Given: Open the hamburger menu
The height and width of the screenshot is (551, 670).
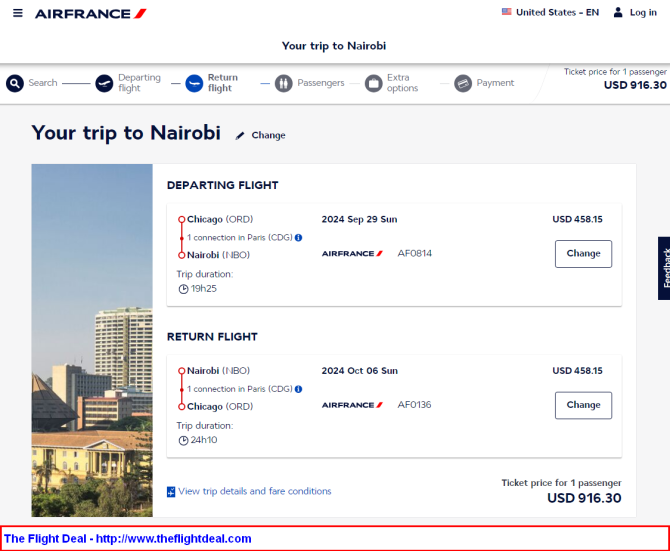Looking at the screenshot, I should pos(18,13).
